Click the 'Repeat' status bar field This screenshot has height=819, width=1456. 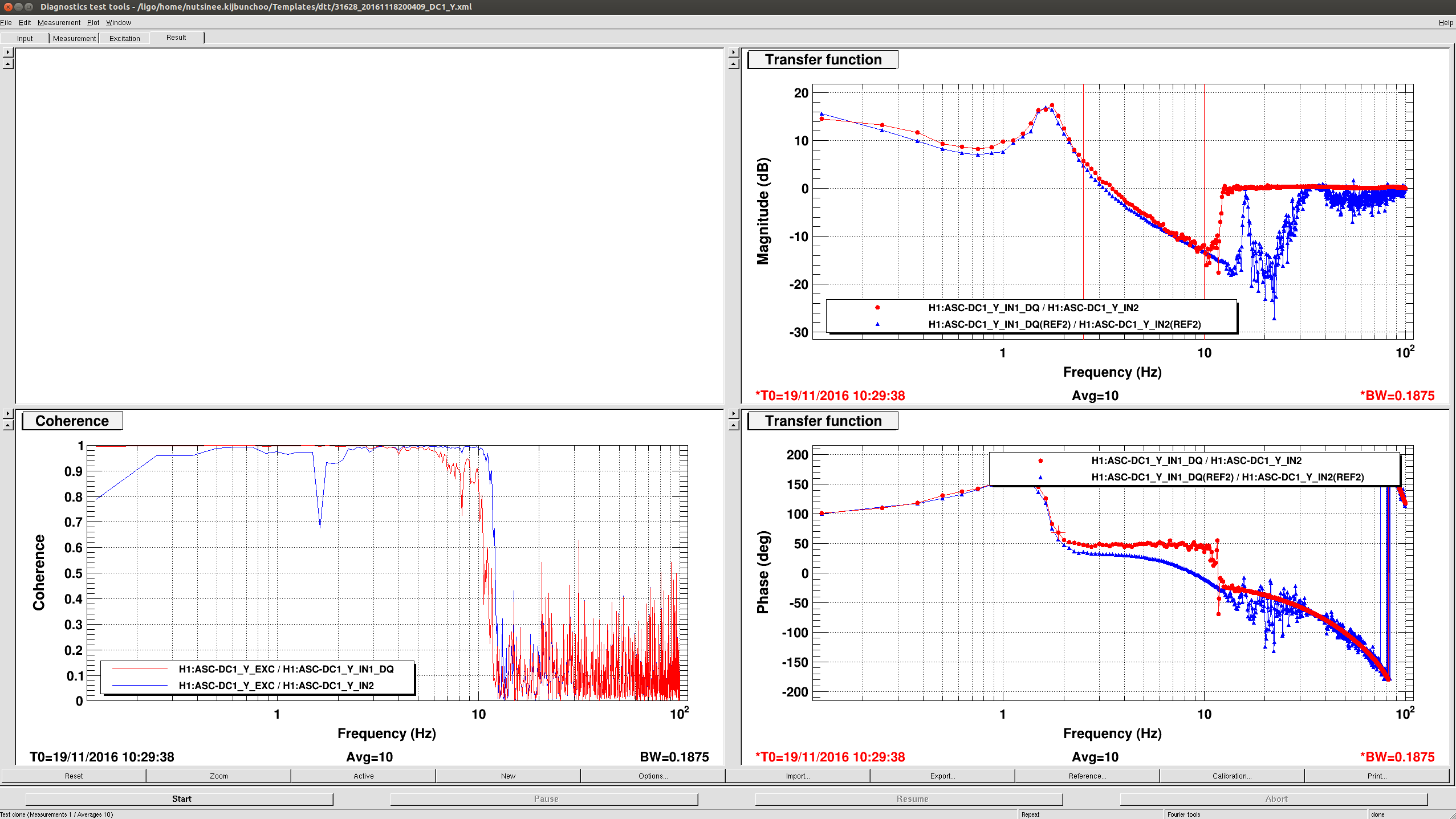1090,814
